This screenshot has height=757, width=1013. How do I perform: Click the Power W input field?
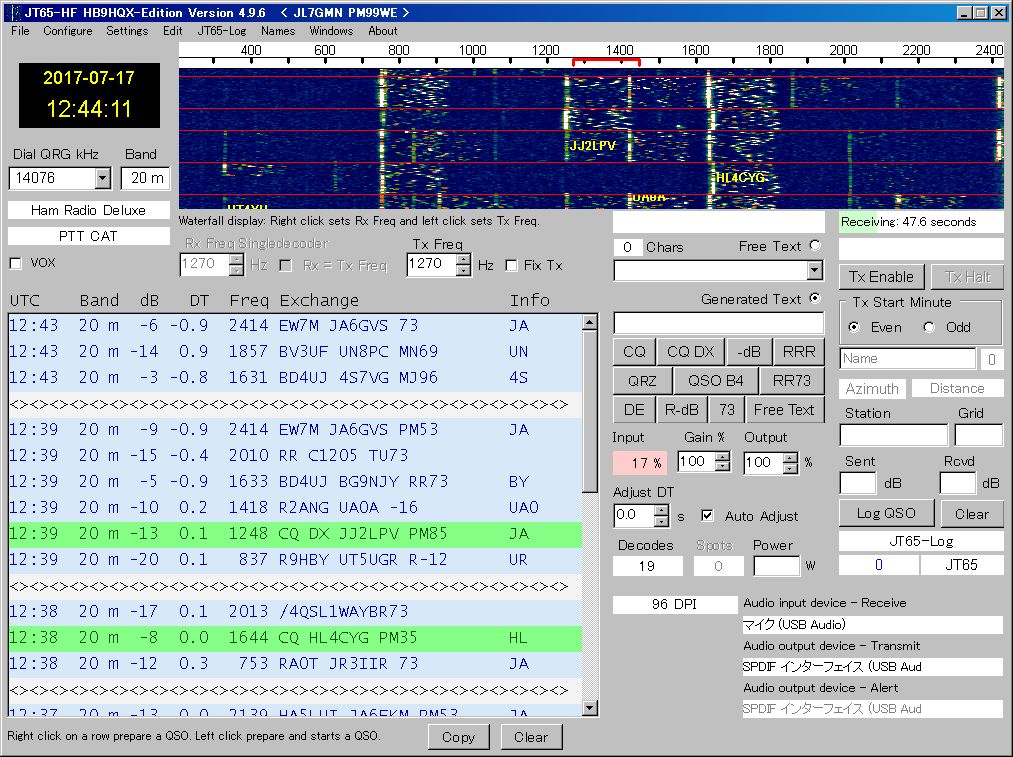coord(777,566)
